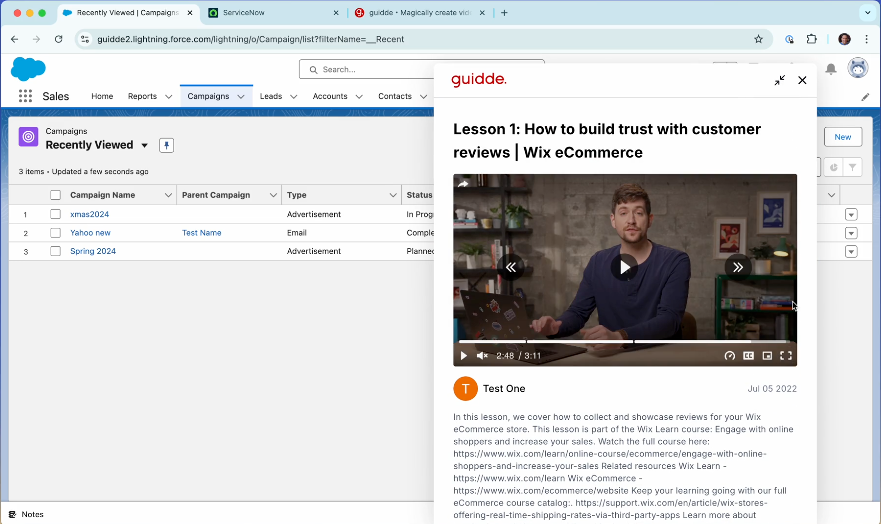Image resolution: width=881 pixels, height=524 pixels.
Task: Minimize the guidde panel with collapse arrows
Action: [779, 80]
